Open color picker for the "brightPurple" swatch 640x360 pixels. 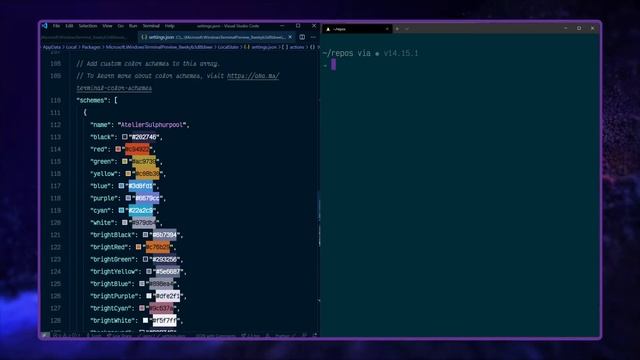point(149,296)
